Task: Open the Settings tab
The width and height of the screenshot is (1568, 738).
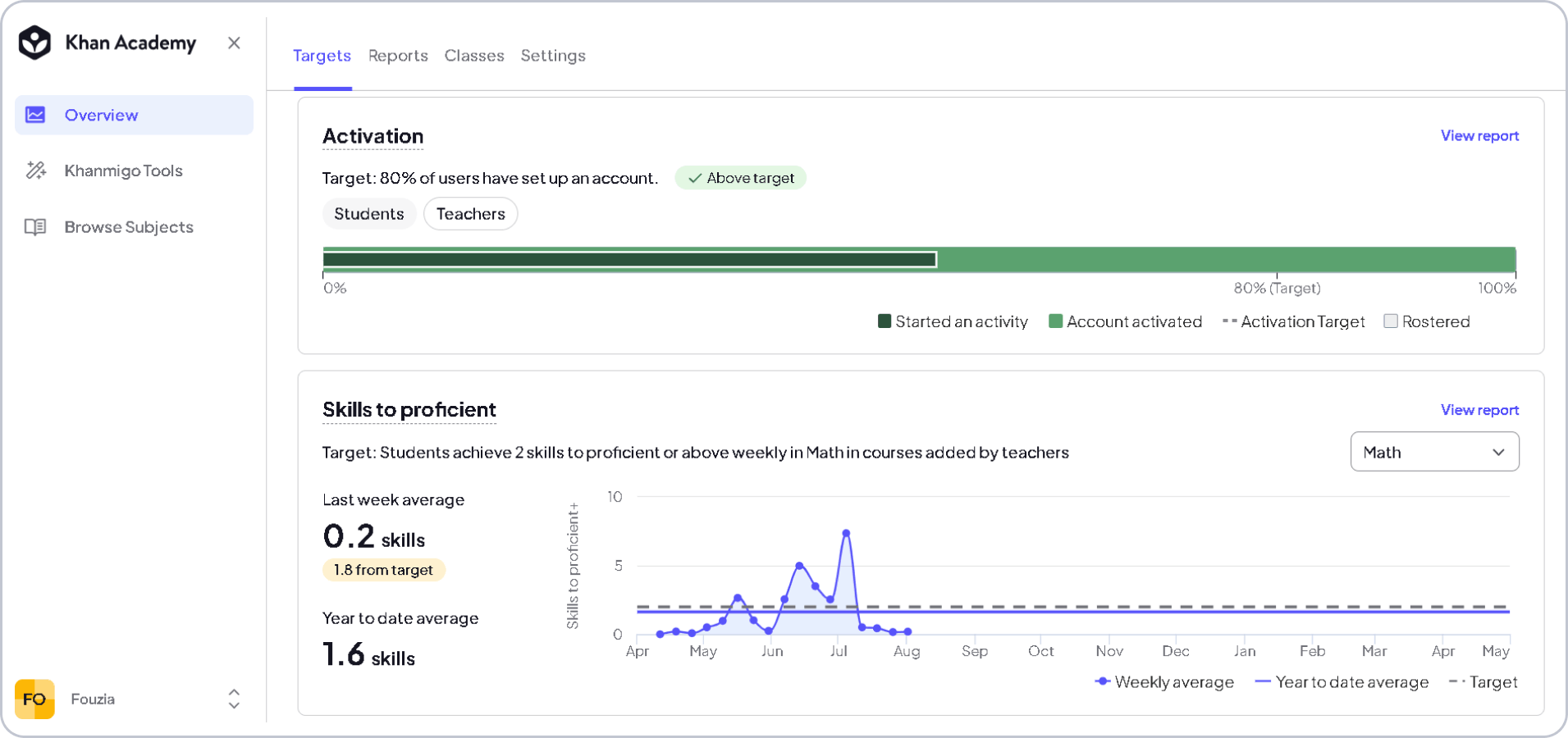Action: pos(553,56)
